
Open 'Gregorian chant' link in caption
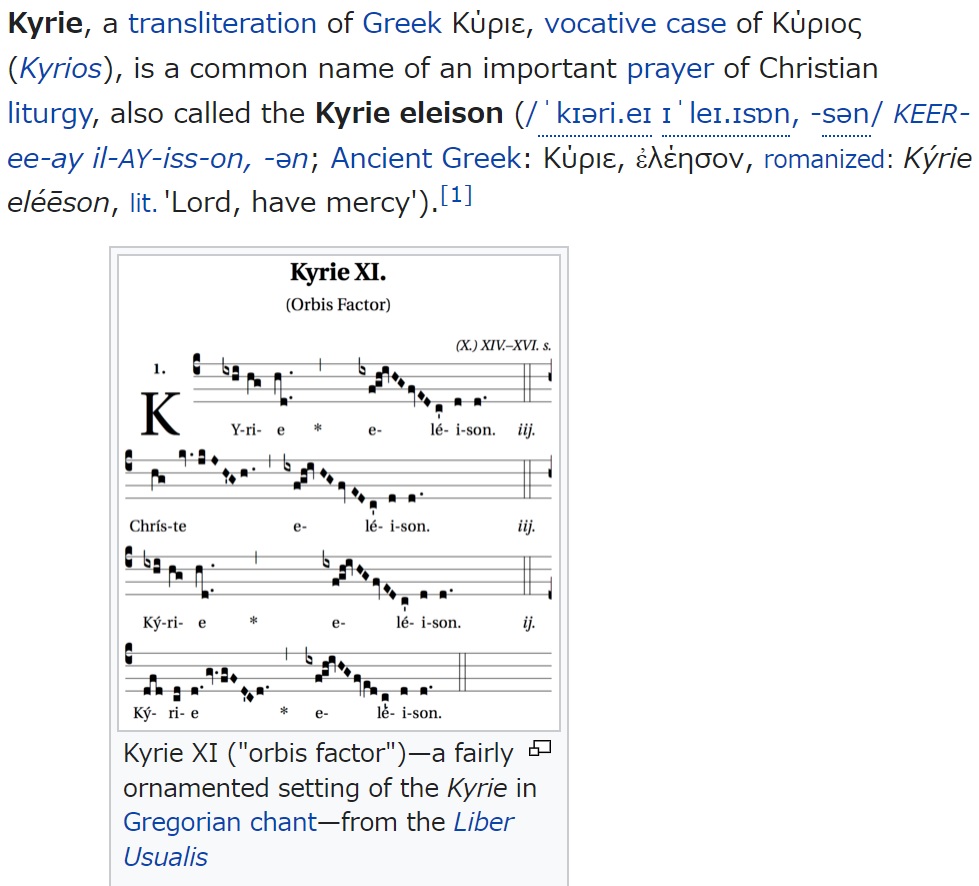(x=219, y=822)
